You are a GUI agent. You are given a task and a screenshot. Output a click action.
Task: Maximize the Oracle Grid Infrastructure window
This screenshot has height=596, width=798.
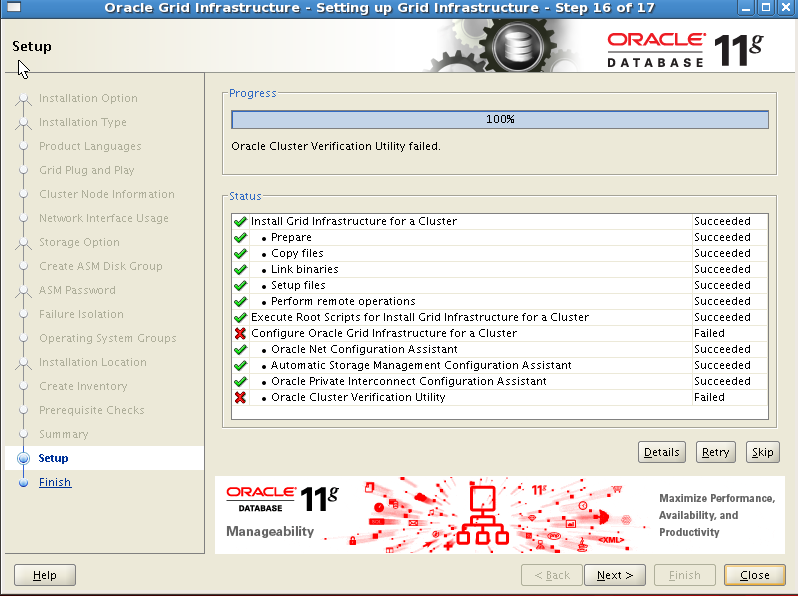[765, 8]
